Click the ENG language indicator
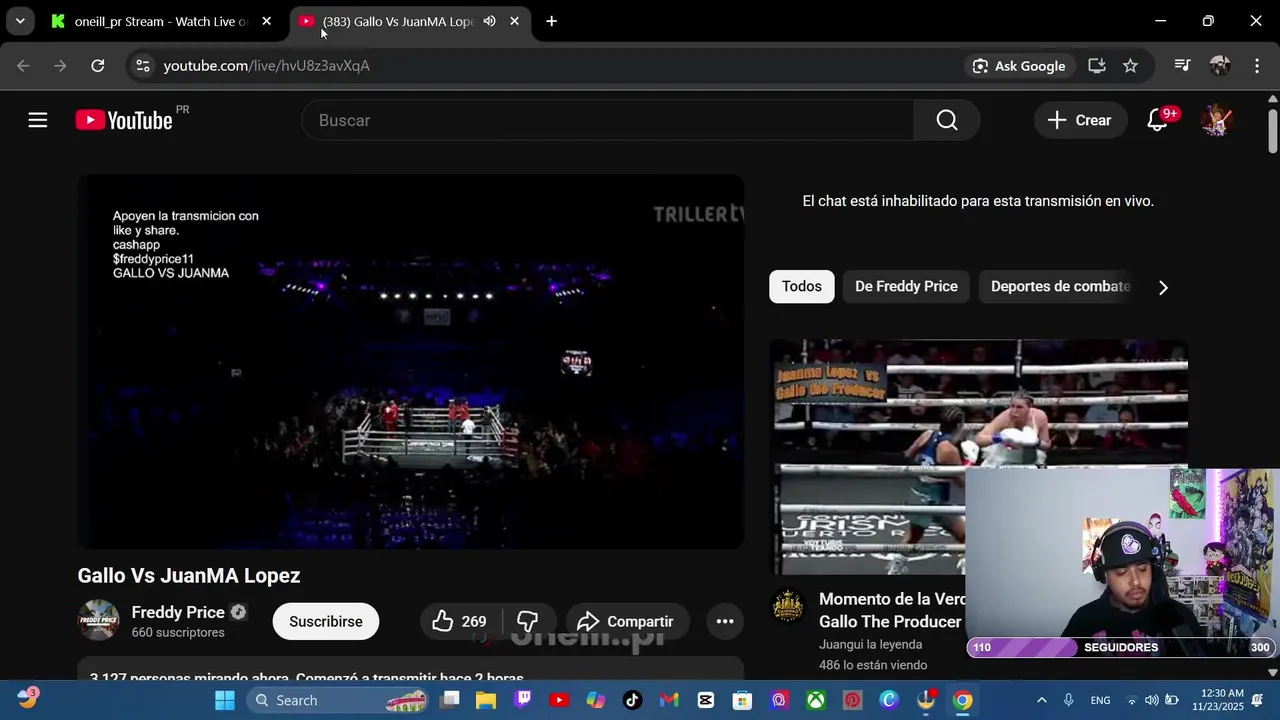1280x720 pixels. (1100, 700)
